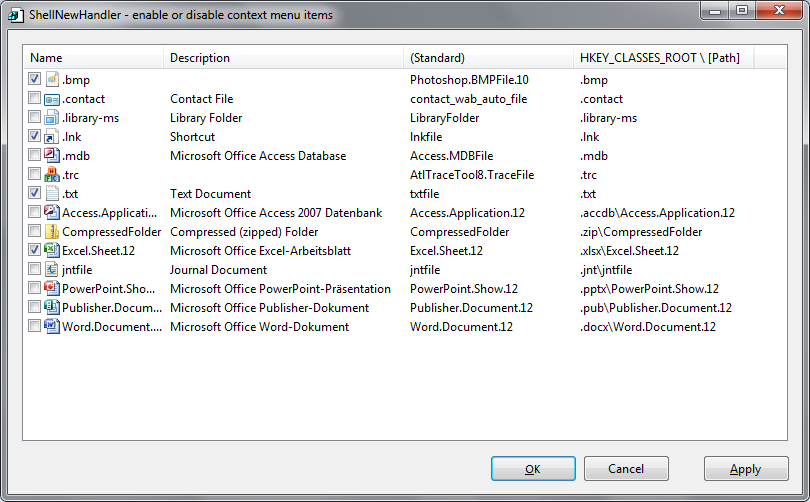
Task: Click the PowerPoint.Show file icon
Action: tap(52, 288)
